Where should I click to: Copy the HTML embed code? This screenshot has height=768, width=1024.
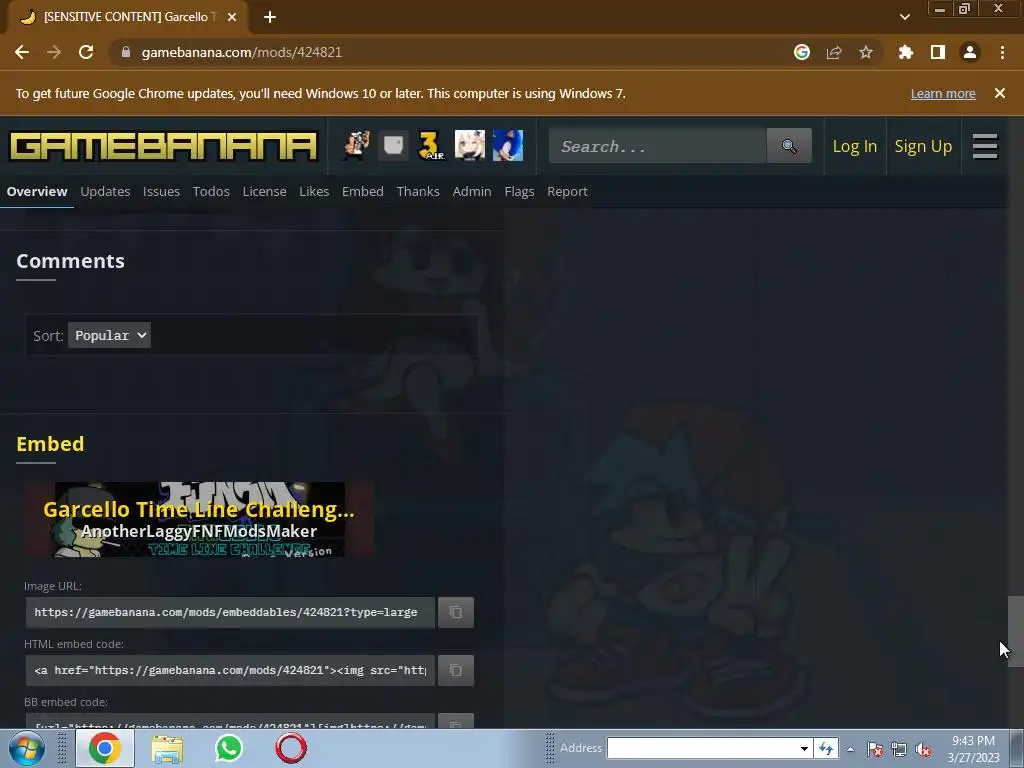tap(456, 670)
